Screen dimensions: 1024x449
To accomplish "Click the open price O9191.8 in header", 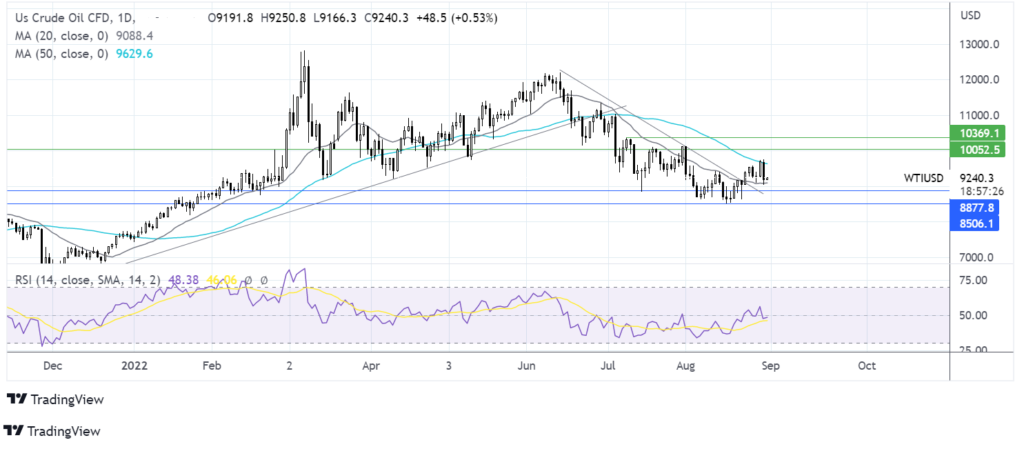I will (232, 19).
